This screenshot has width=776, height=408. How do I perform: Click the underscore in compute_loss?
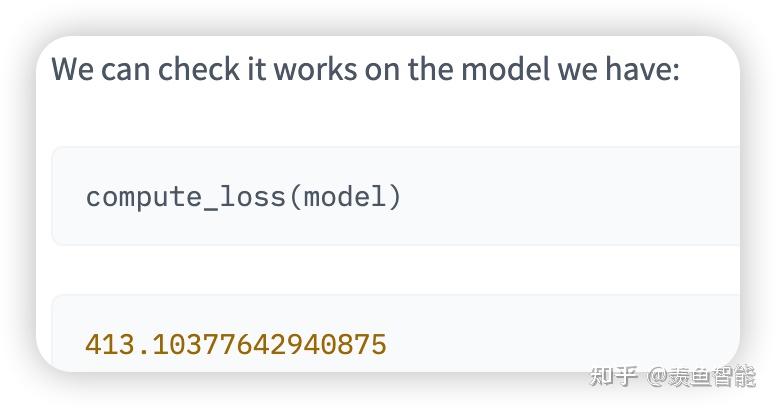(x=210, y=208)
